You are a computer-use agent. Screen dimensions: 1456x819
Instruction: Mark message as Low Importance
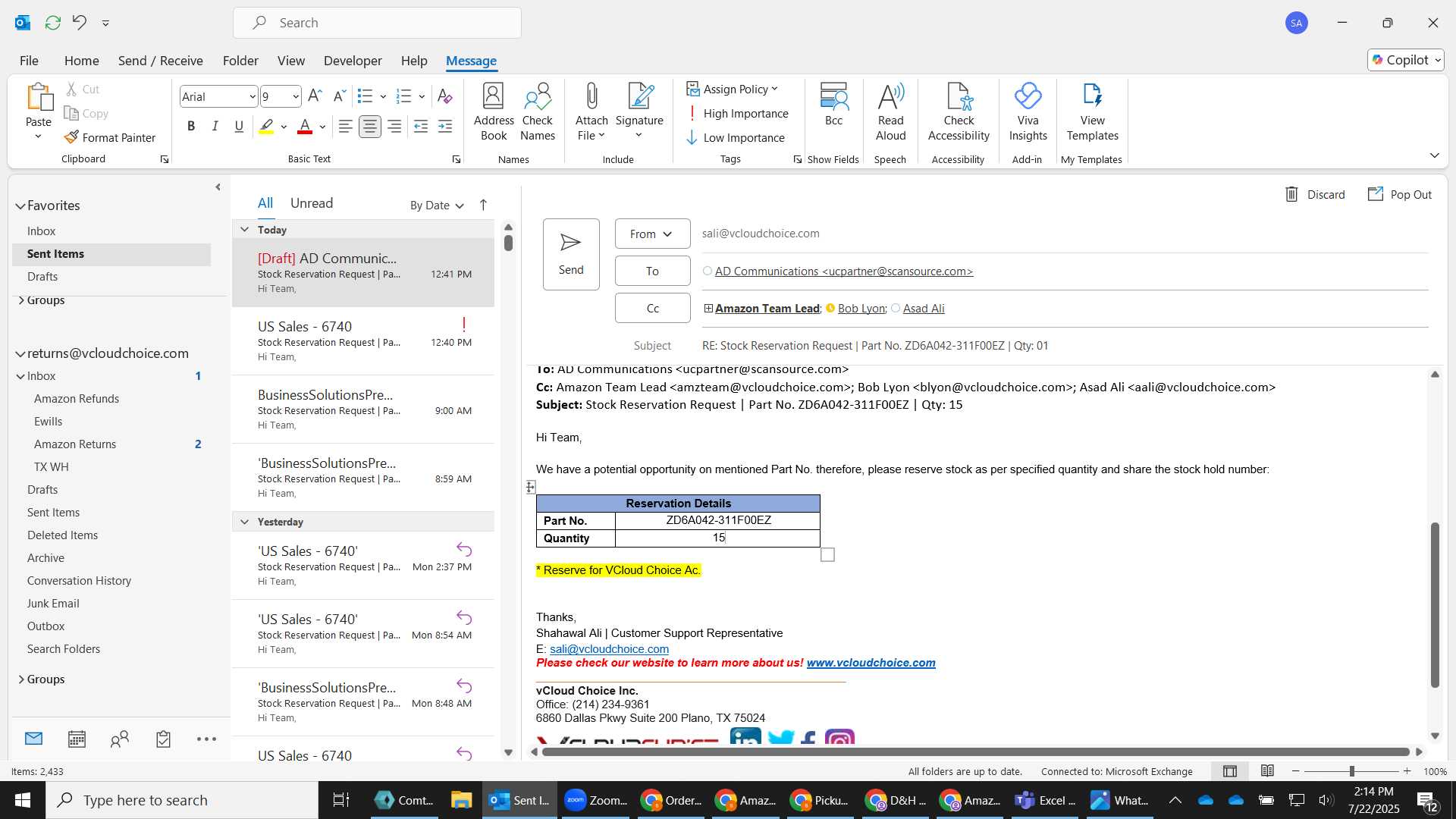tap(735, 137)
